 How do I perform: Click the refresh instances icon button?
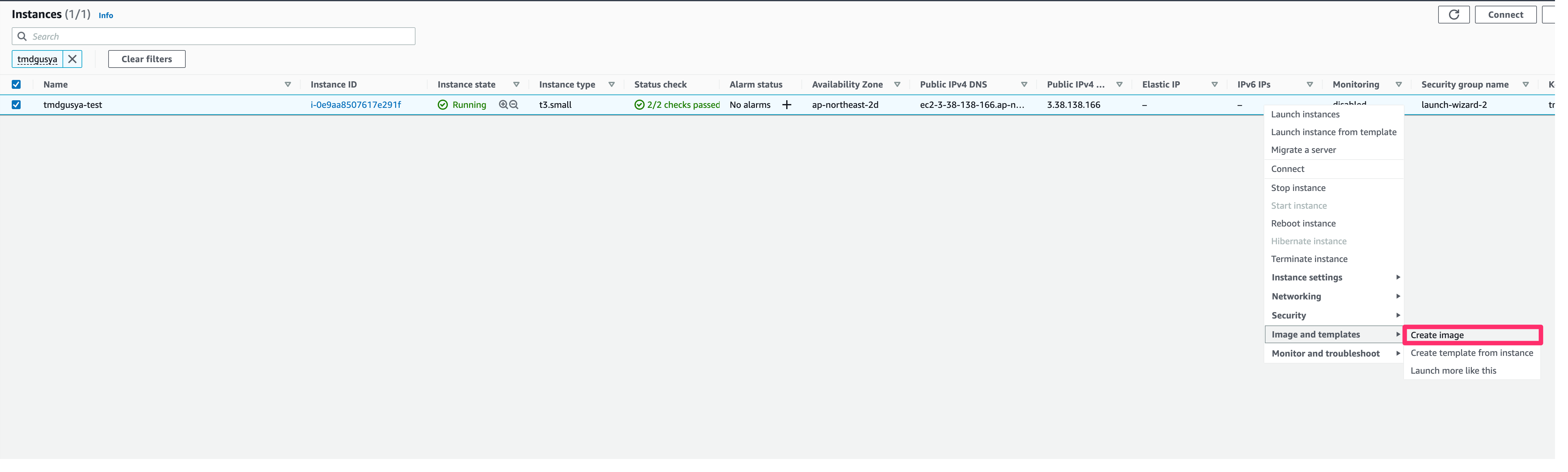coord(1453,15)
